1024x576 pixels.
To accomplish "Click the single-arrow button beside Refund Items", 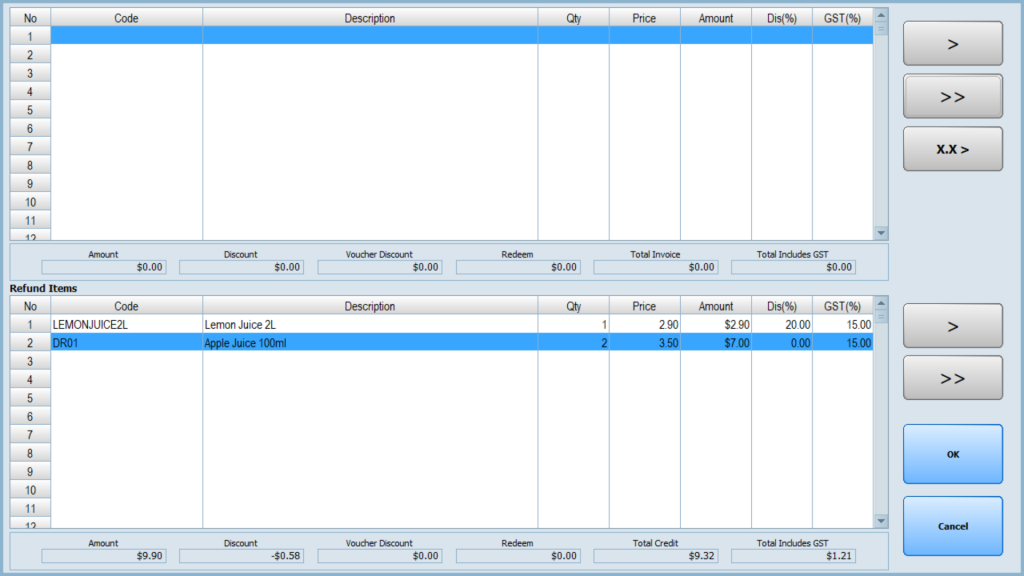I will click(952, 326).
